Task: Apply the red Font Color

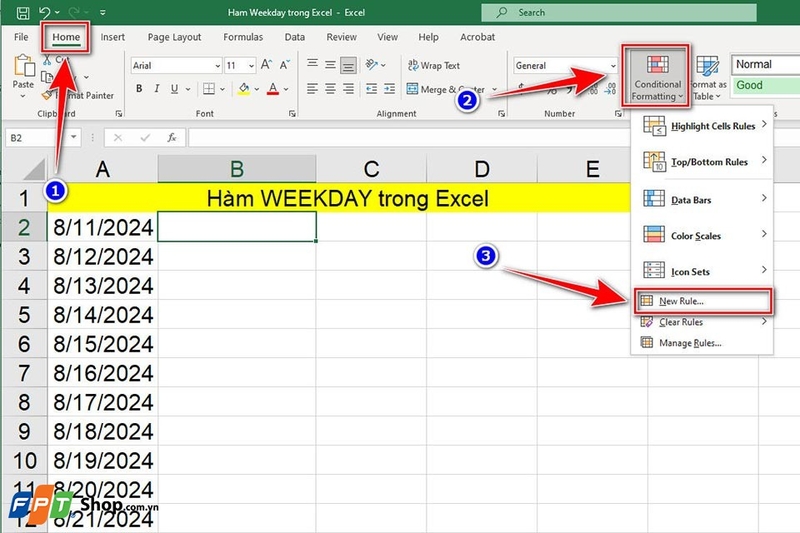Action: [273, 89]
